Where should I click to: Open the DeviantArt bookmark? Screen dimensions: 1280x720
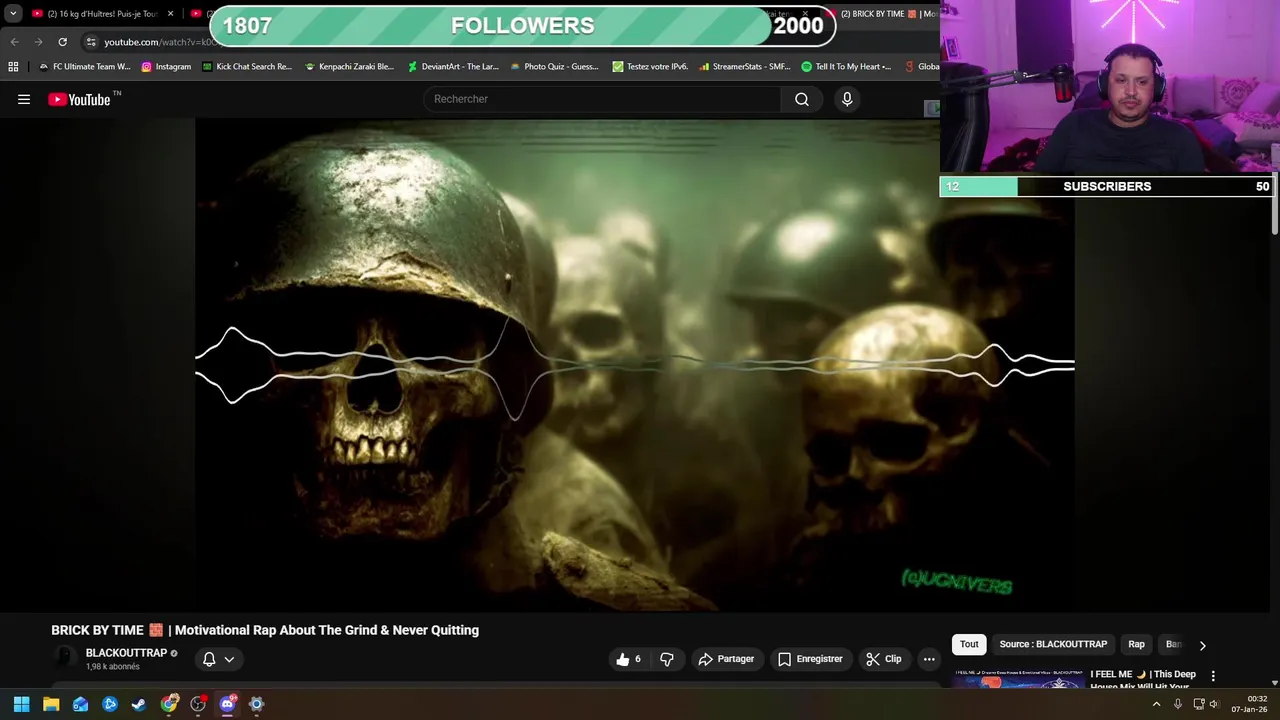click(453, 67)
